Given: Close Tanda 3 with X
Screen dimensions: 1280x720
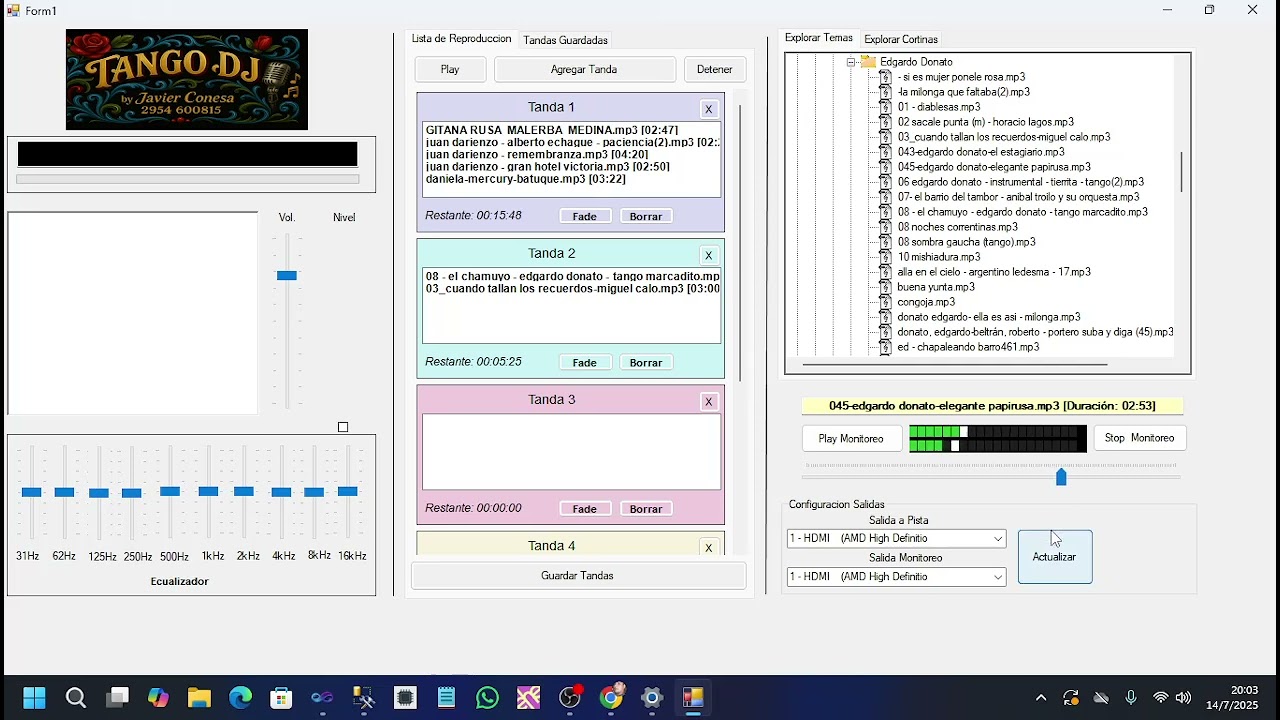Looking at the screenshot, I should [x=709, y=401].
